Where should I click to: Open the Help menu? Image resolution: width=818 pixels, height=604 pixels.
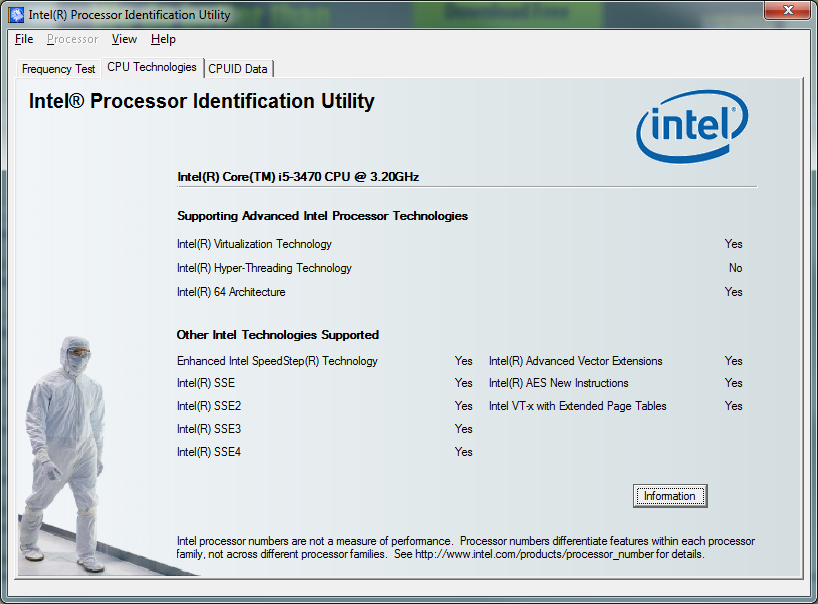click(163, 39)
